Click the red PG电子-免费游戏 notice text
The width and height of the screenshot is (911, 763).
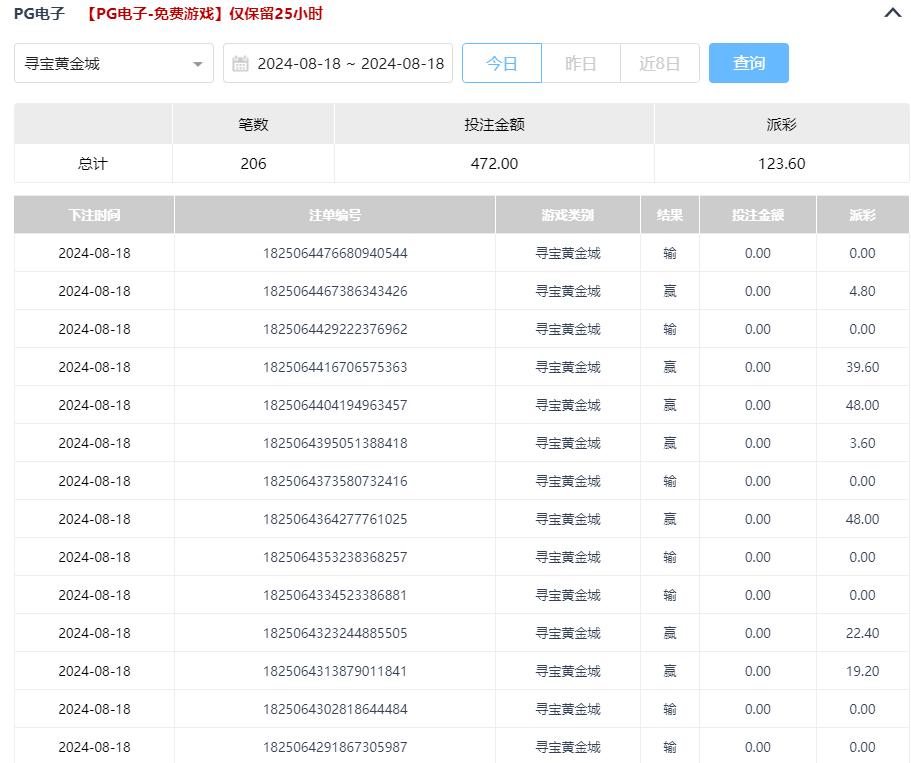[x=204, y=14]
